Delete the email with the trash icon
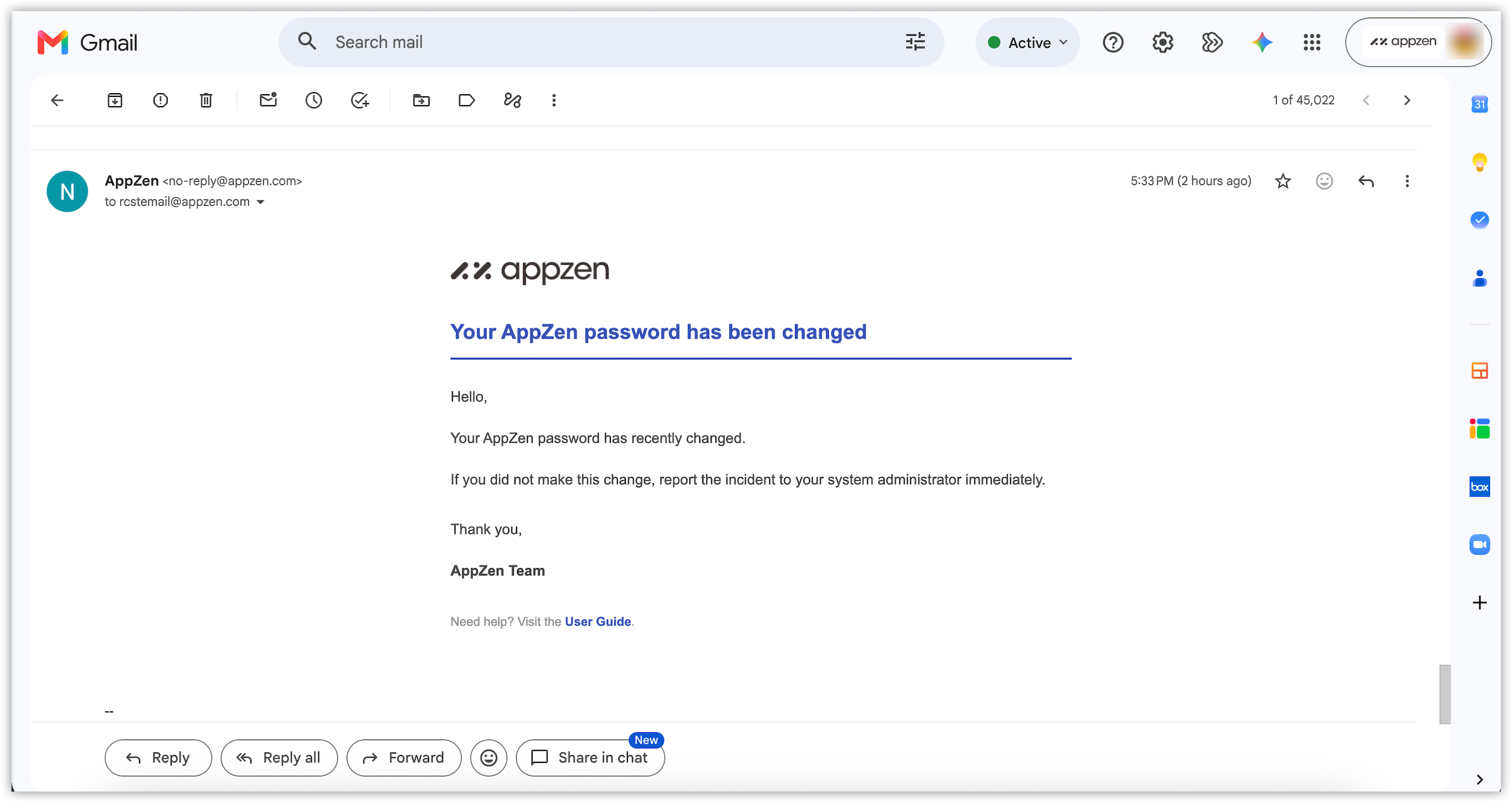The width and height of the screenshot is (1512, 803). (206, 101)
